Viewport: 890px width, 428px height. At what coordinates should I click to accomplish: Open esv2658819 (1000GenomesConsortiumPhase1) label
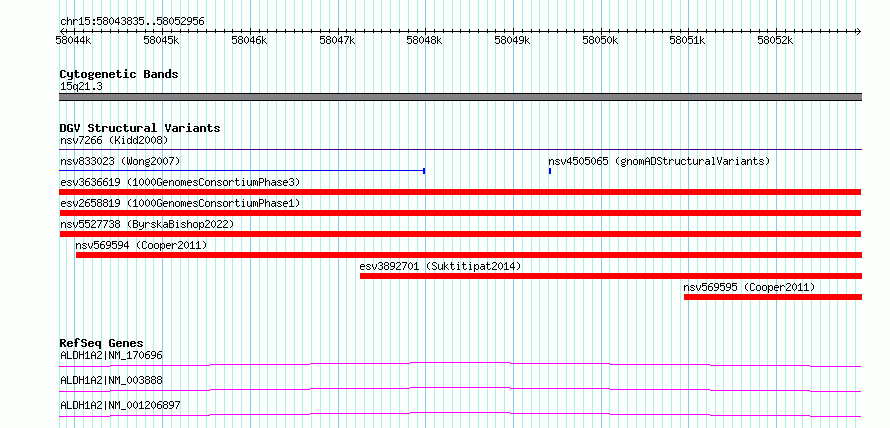click(180, 204)
